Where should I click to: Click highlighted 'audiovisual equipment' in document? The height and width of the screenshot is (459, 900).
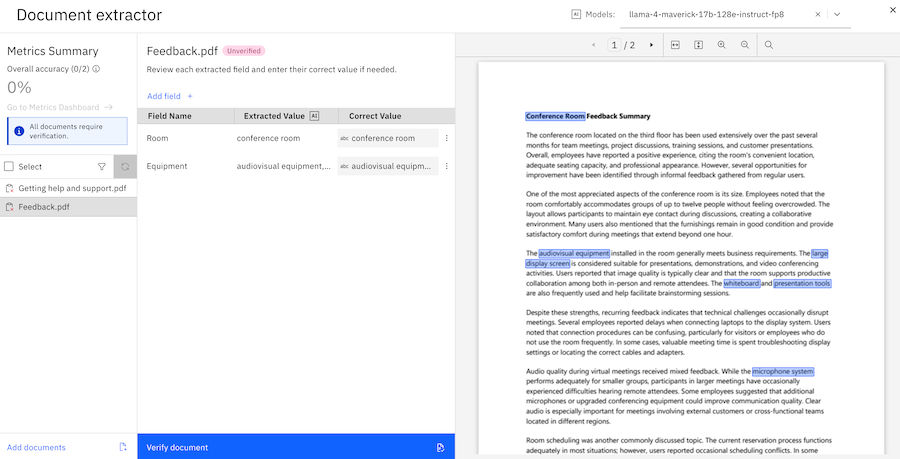tap(574, 253)
